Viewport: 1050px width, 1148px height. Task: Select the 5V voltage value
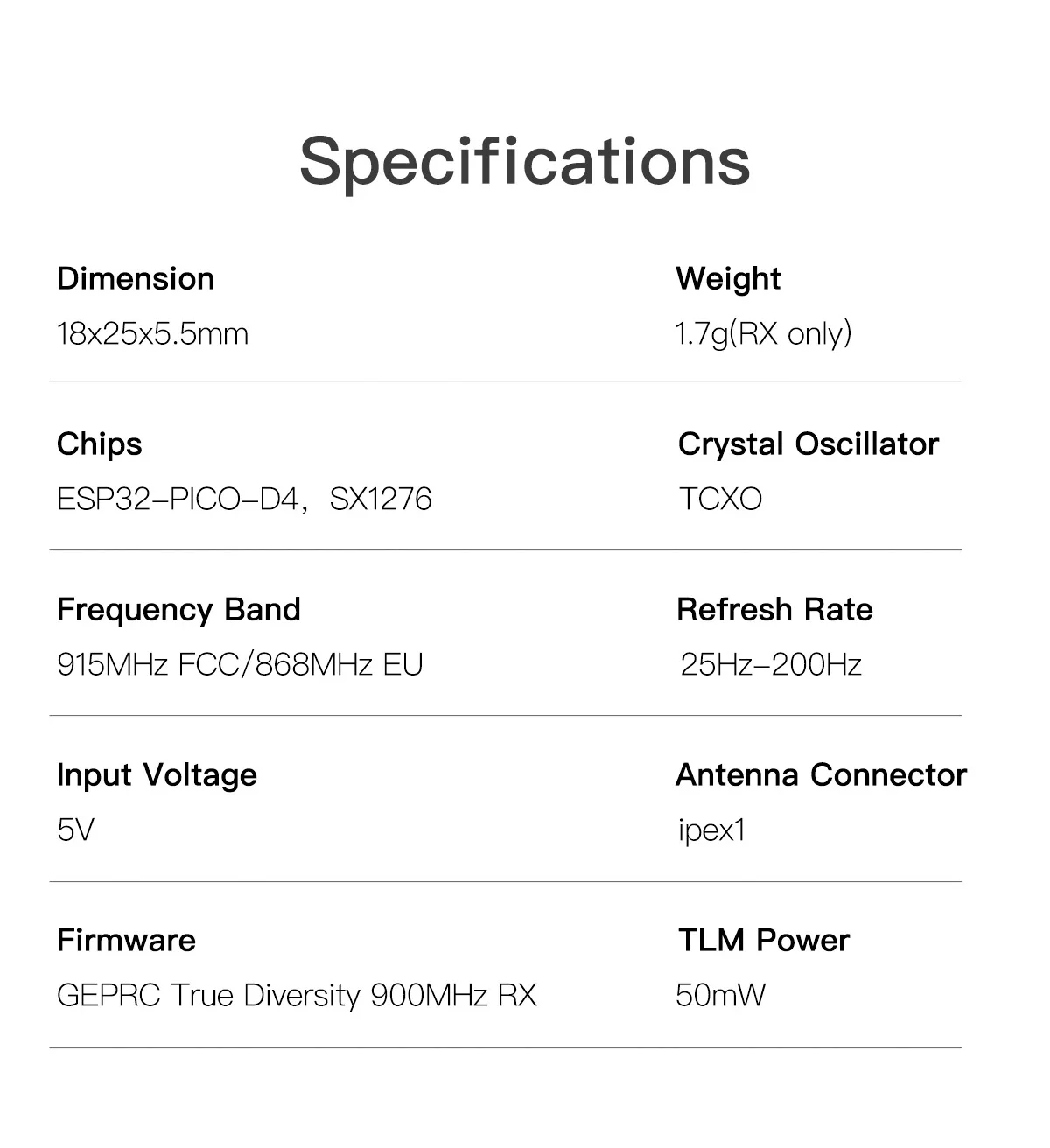pos(75,829)
